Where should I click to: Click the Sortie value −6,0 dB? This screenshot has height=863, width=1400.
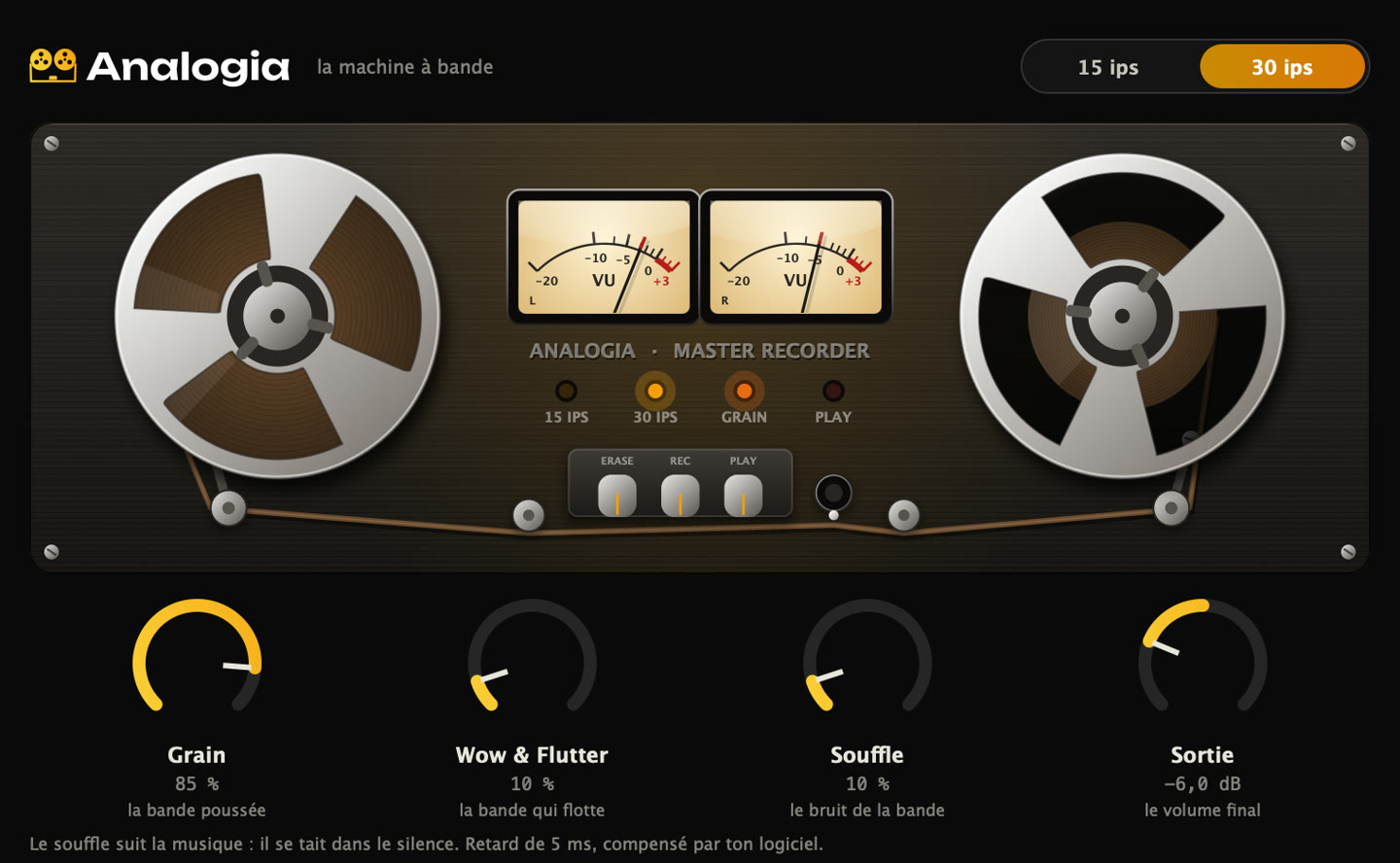pyautogui.click(x=1203, y=783)
